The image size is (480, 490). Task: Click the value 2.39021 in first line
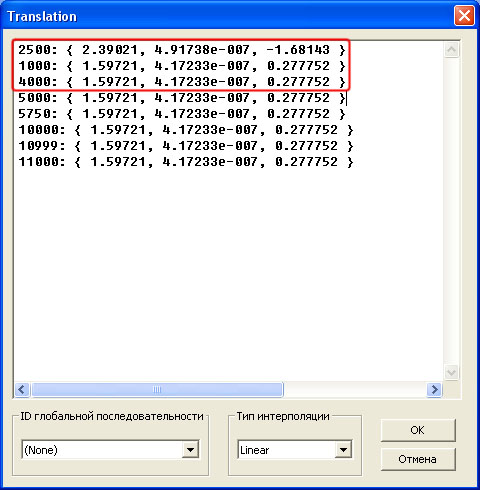110,50
